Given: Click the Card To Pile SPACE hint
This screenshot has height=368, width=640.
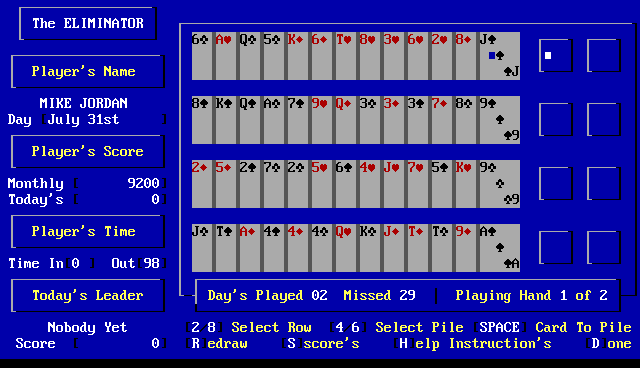Looking at the screenshot, I should (x=553, y=327).
